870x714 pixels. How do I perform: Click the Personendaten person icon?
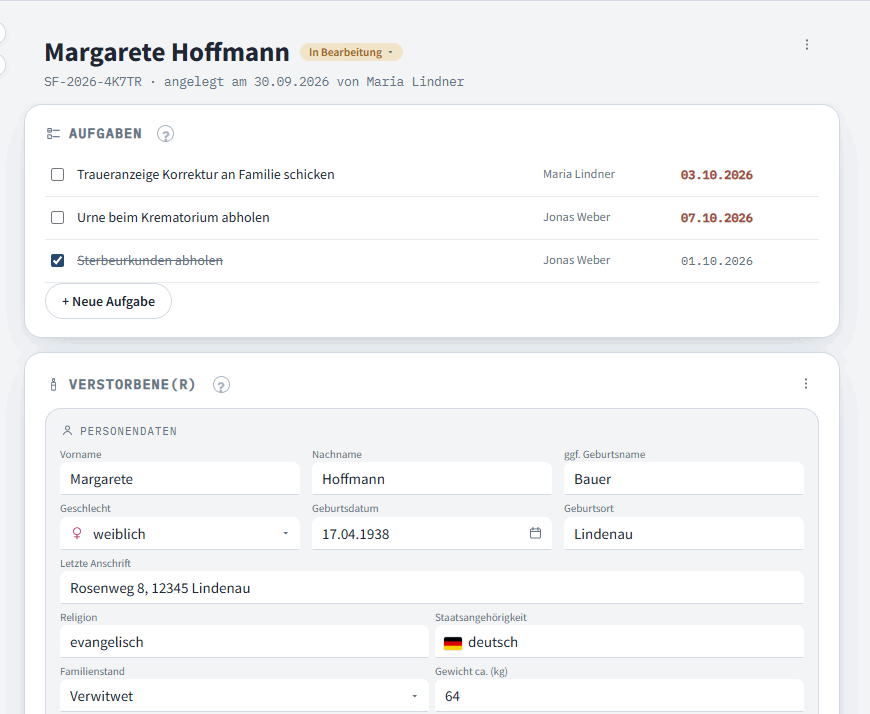67,431
